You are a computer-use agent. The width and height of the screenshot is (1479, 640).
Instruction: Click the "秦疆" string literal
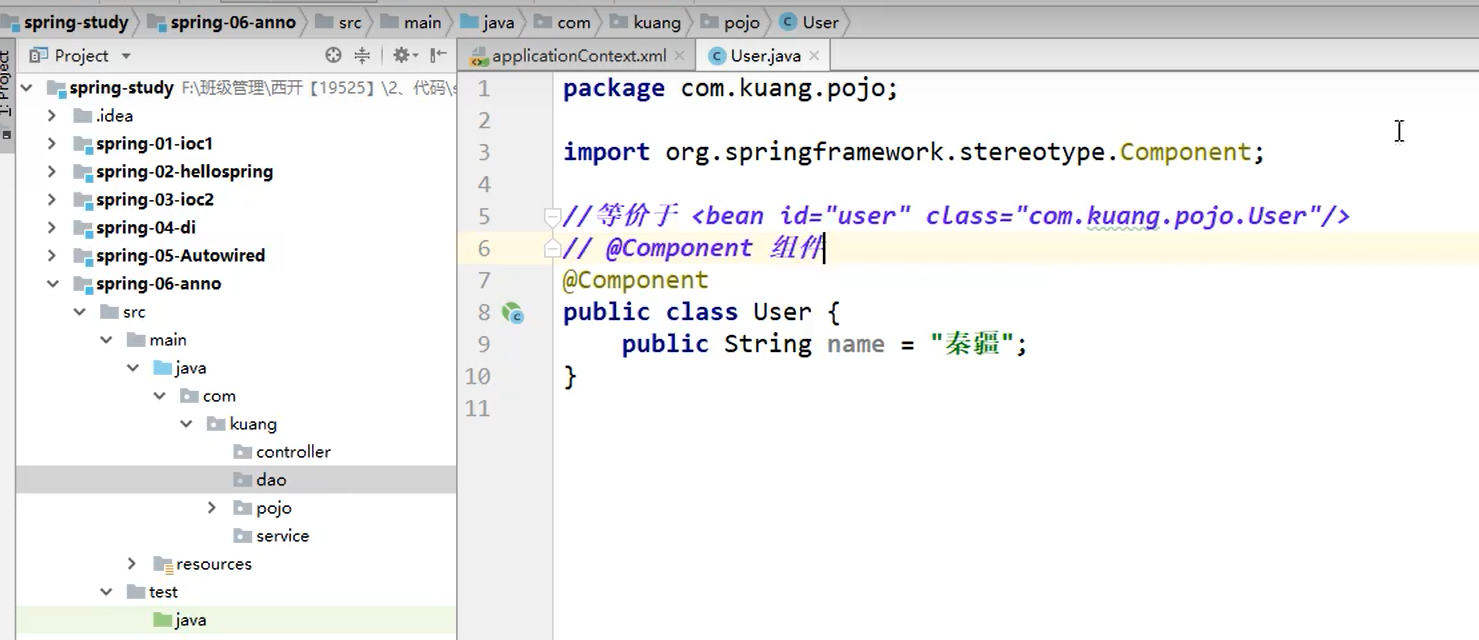[972, 344]
